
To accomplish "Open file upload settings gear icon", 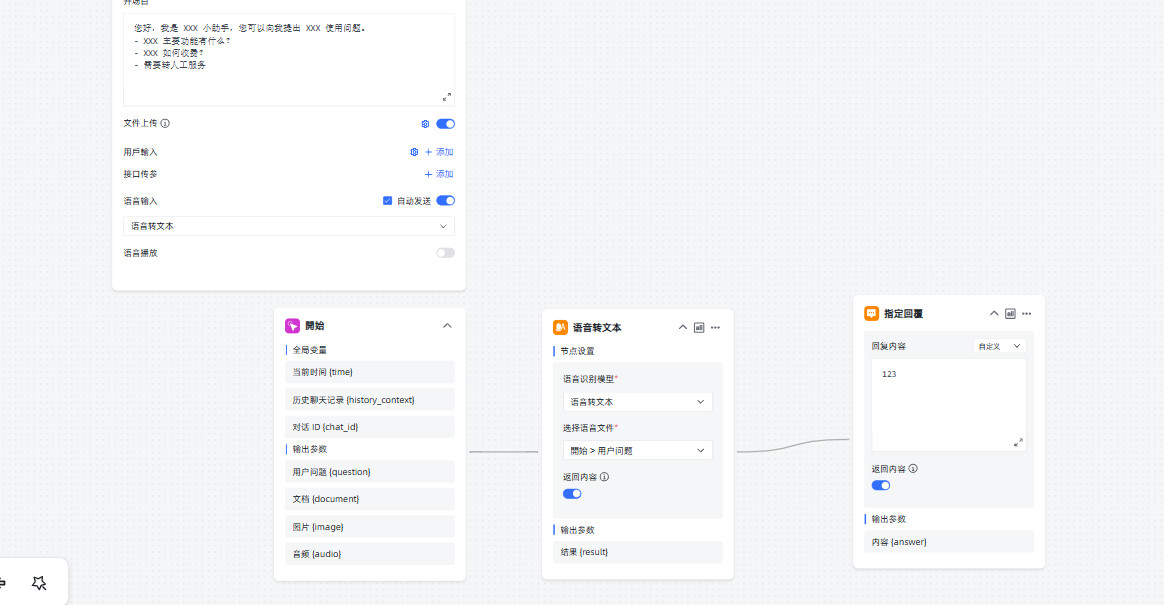I will 425,124.
